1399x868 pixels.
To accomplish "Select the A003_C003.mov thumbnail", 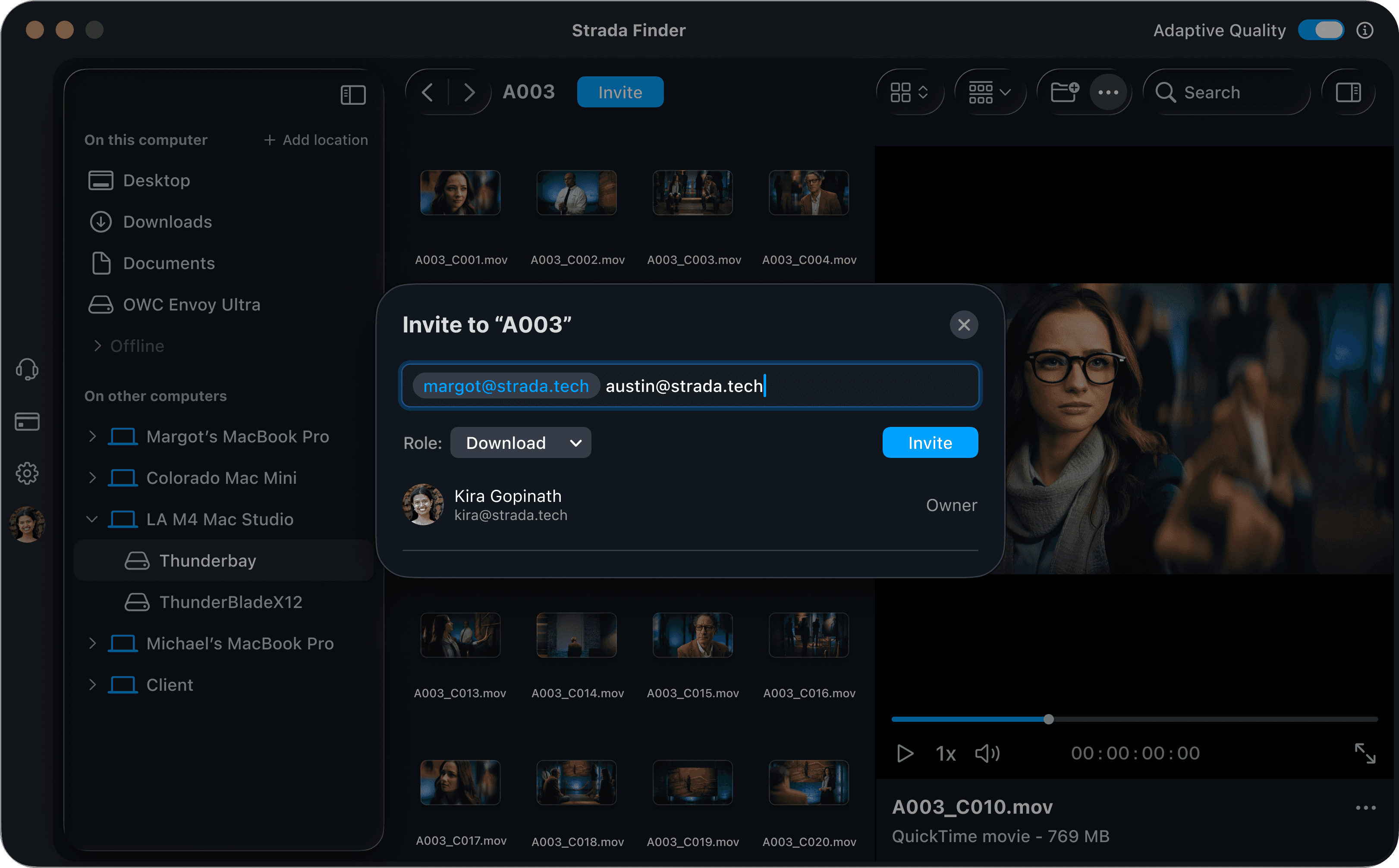I will [x=693, y=192].
